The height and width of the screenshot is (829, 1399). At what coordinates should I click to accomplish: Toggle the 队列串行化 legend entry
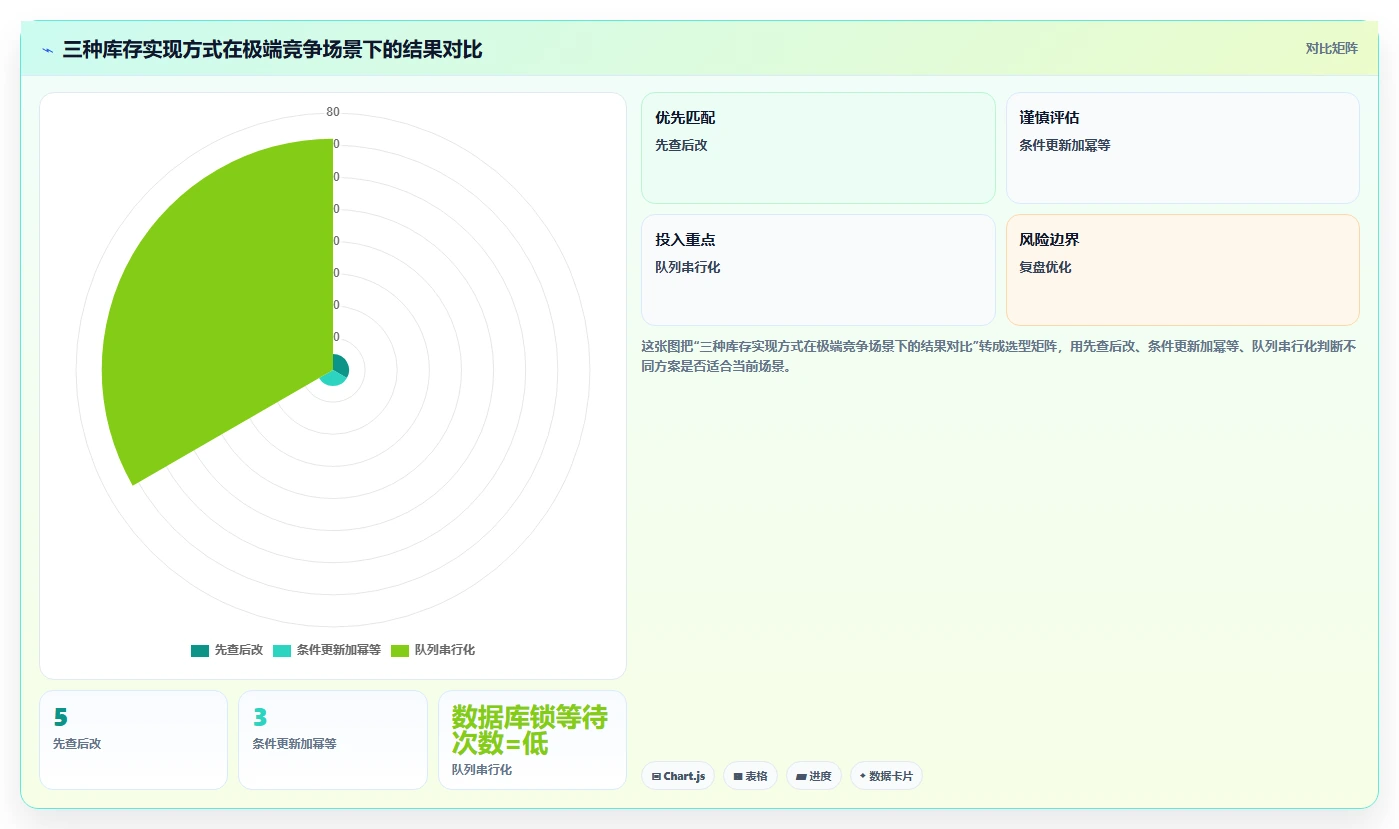click(x=433, y=650)
